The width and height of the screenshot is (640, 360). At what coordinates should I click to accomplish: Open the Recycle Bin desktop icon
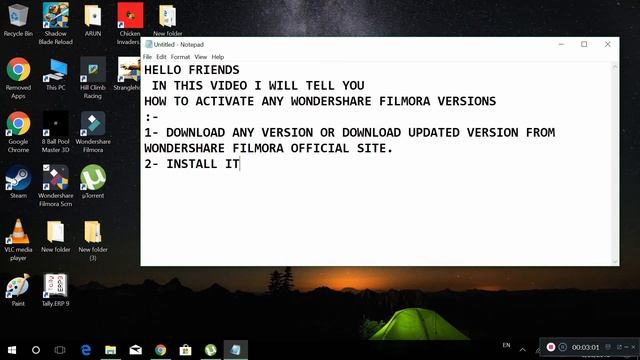point(18,20)
